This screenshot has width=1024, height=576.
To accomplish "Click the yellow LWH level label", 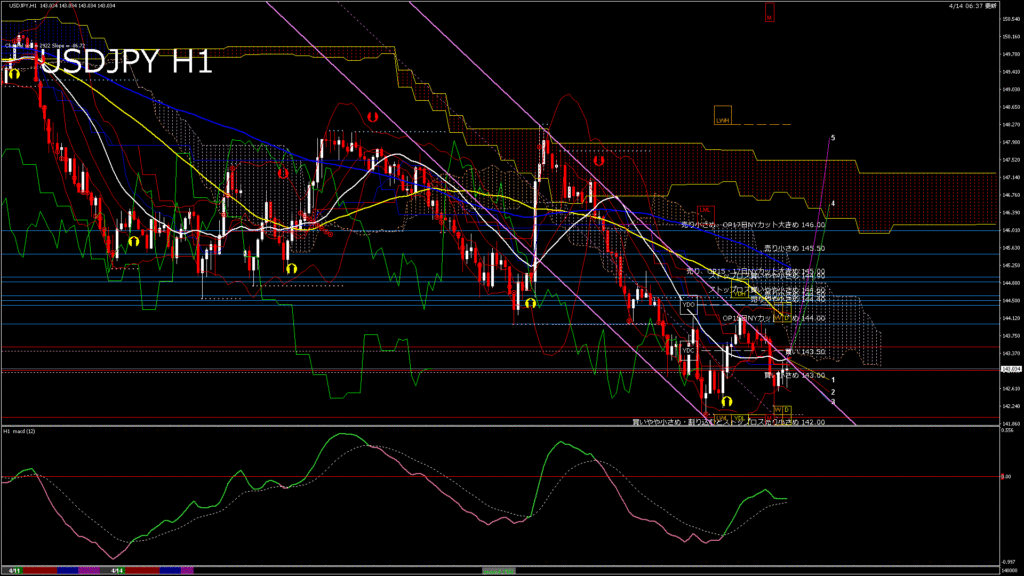I will (722, 119).
